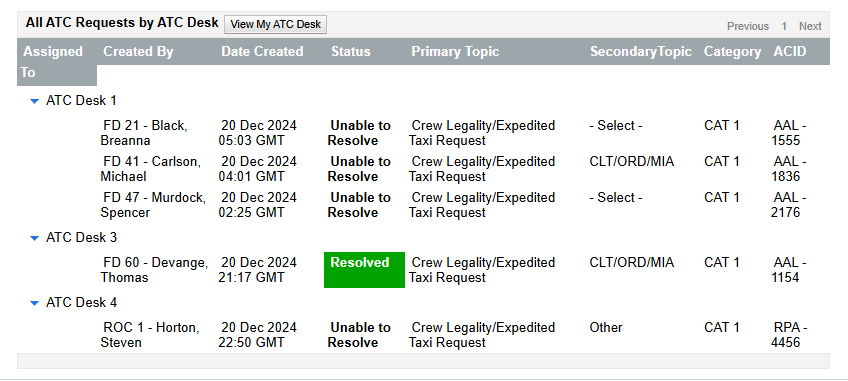Go to the Next page
The height and width of the screenshot is (381, 848).
(810, 26)
